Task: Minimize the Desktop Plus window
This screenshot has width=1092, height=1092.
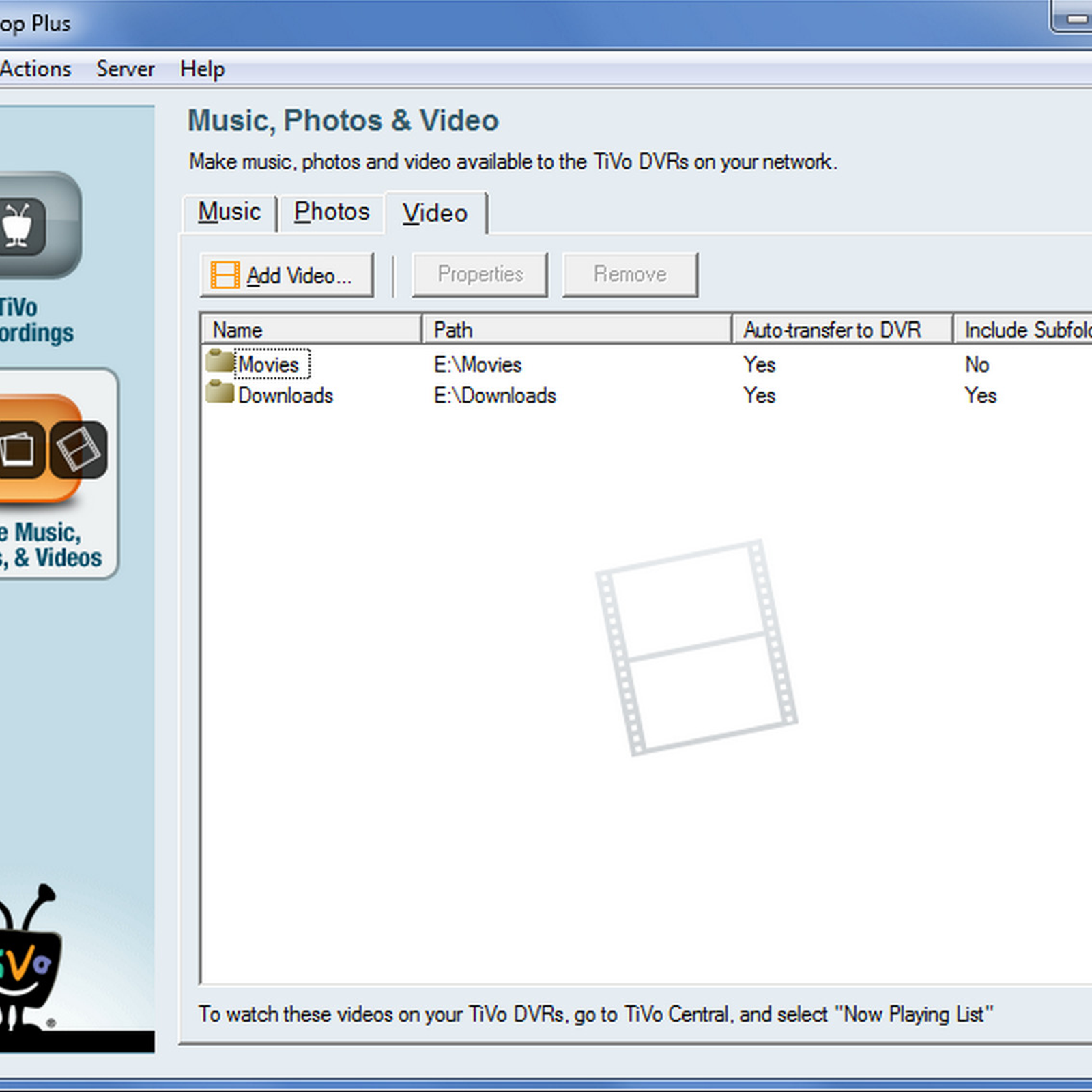Action: point(1073,17)
